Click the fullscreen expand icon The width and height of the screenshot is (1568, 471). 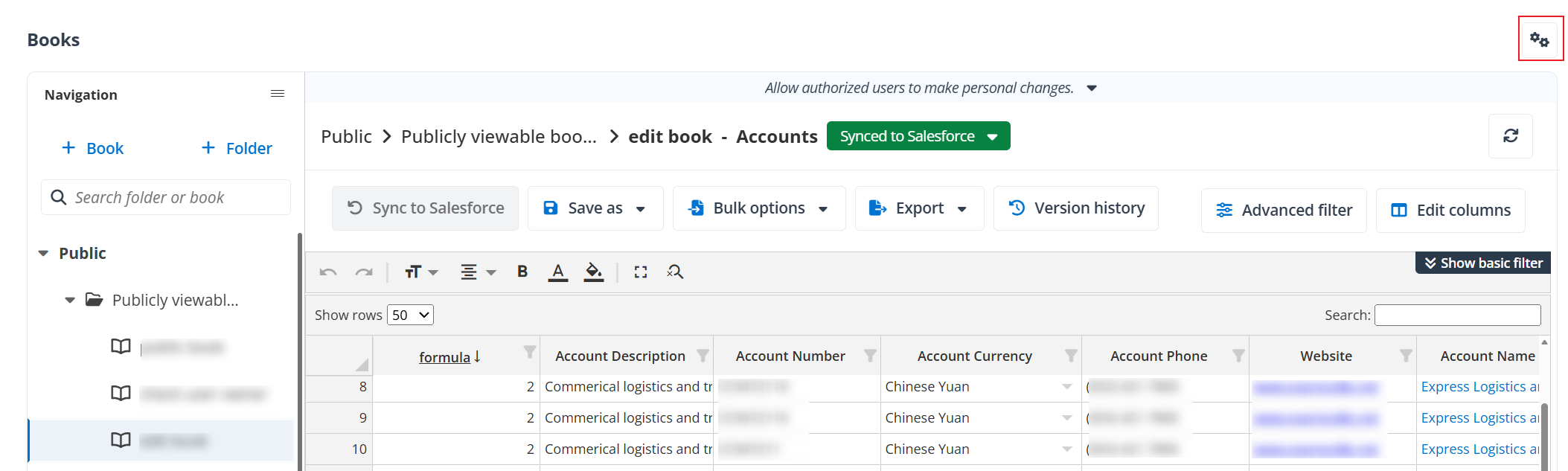[640, 272]
